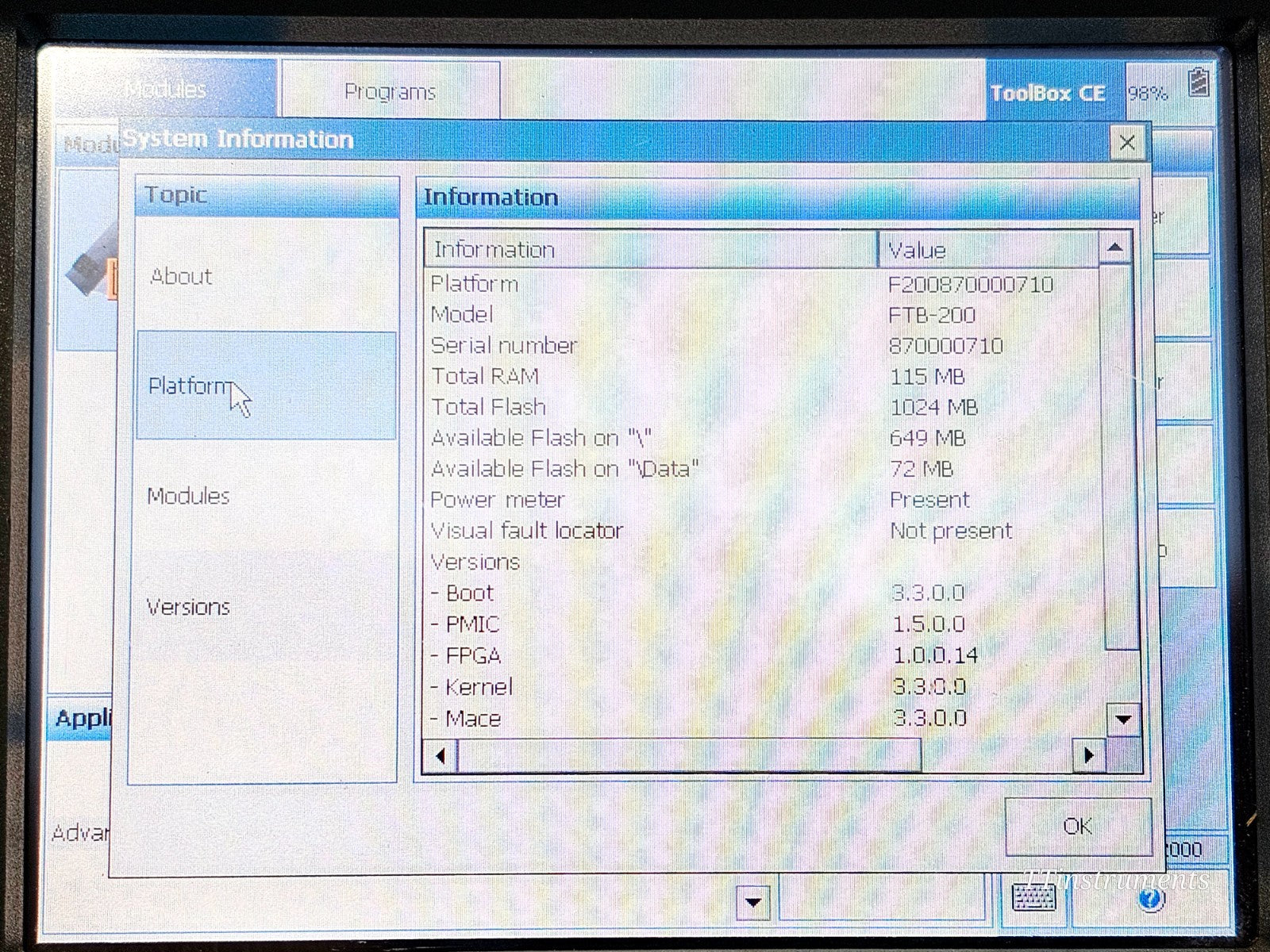Screen dimensions: 1270x952
Task: Select the Kernel version row
Action: pos(764,686)
